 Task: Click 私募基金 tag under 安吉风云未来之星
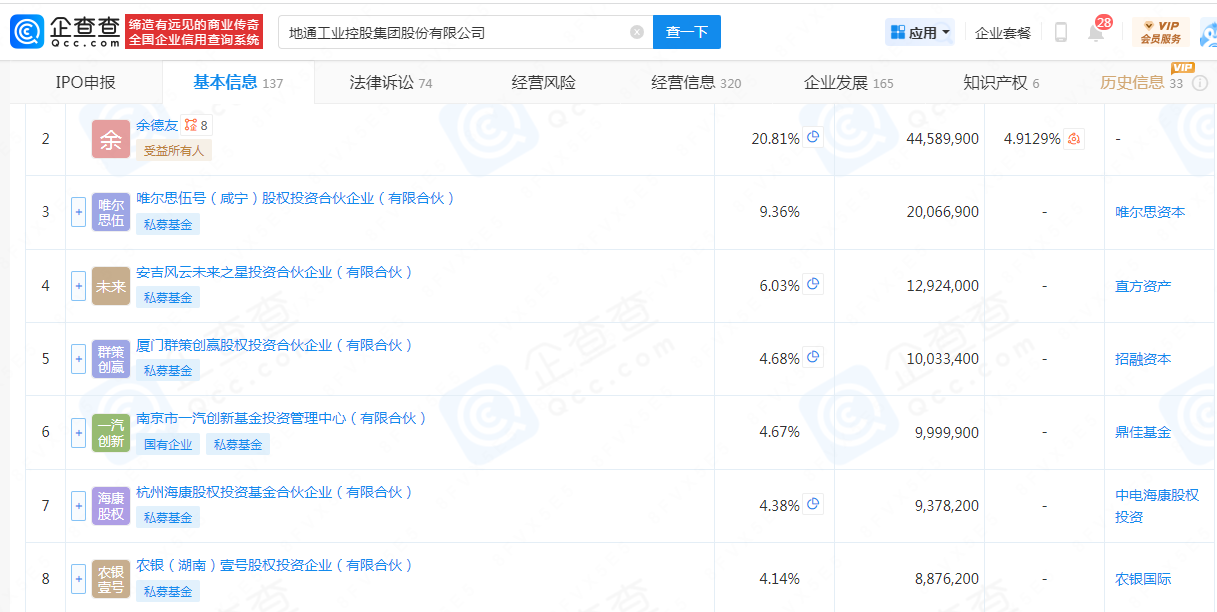pyautogui.click(x=168, y=297)
